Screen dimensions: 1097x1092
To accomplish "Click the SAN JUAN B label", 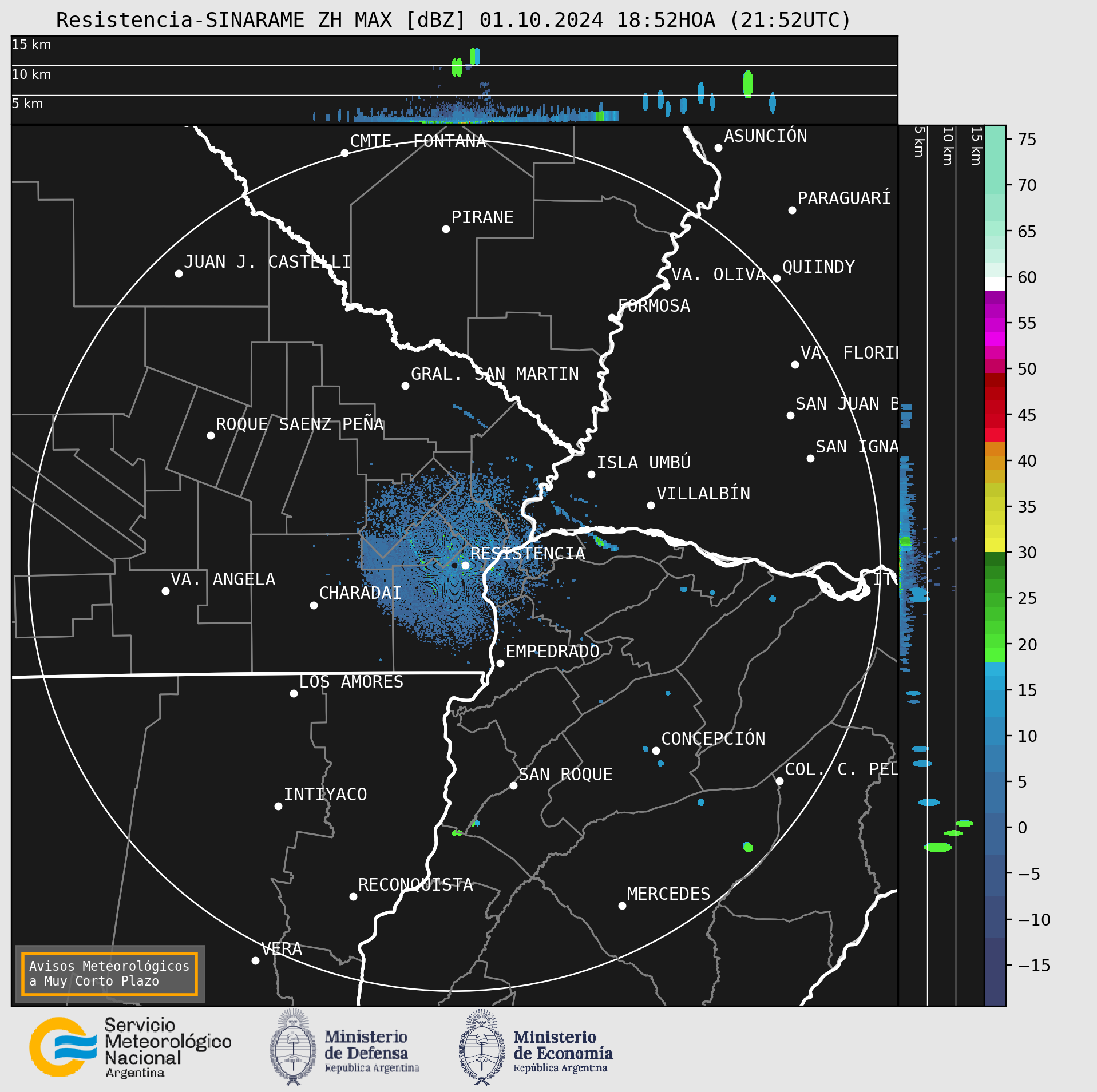I will [x=847, y=404].
